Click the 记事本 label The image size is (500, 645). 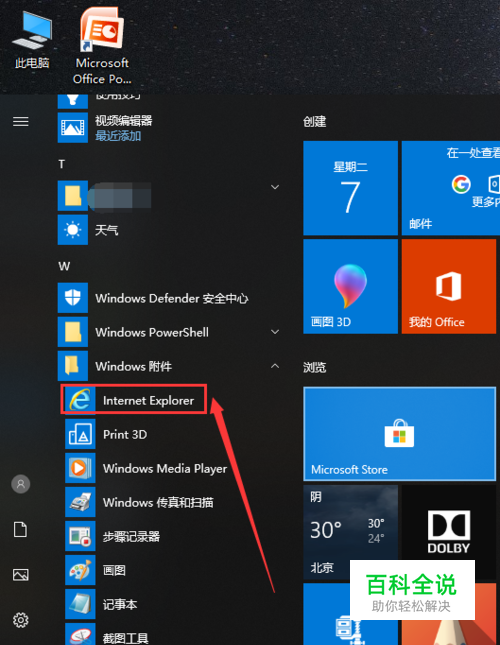coord(120,604)
